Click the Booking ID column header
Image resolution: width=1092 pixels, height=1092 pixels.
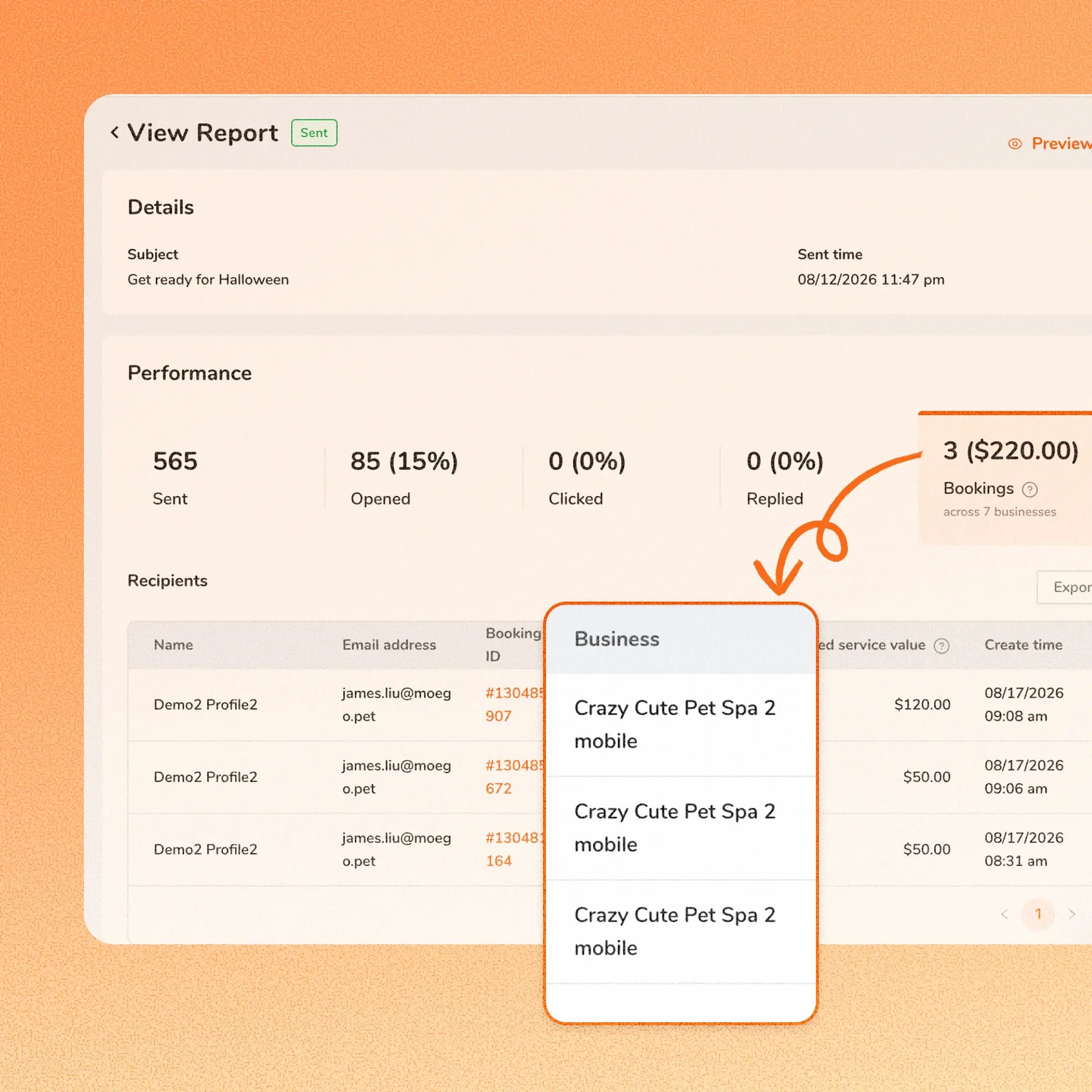[513, 645]
